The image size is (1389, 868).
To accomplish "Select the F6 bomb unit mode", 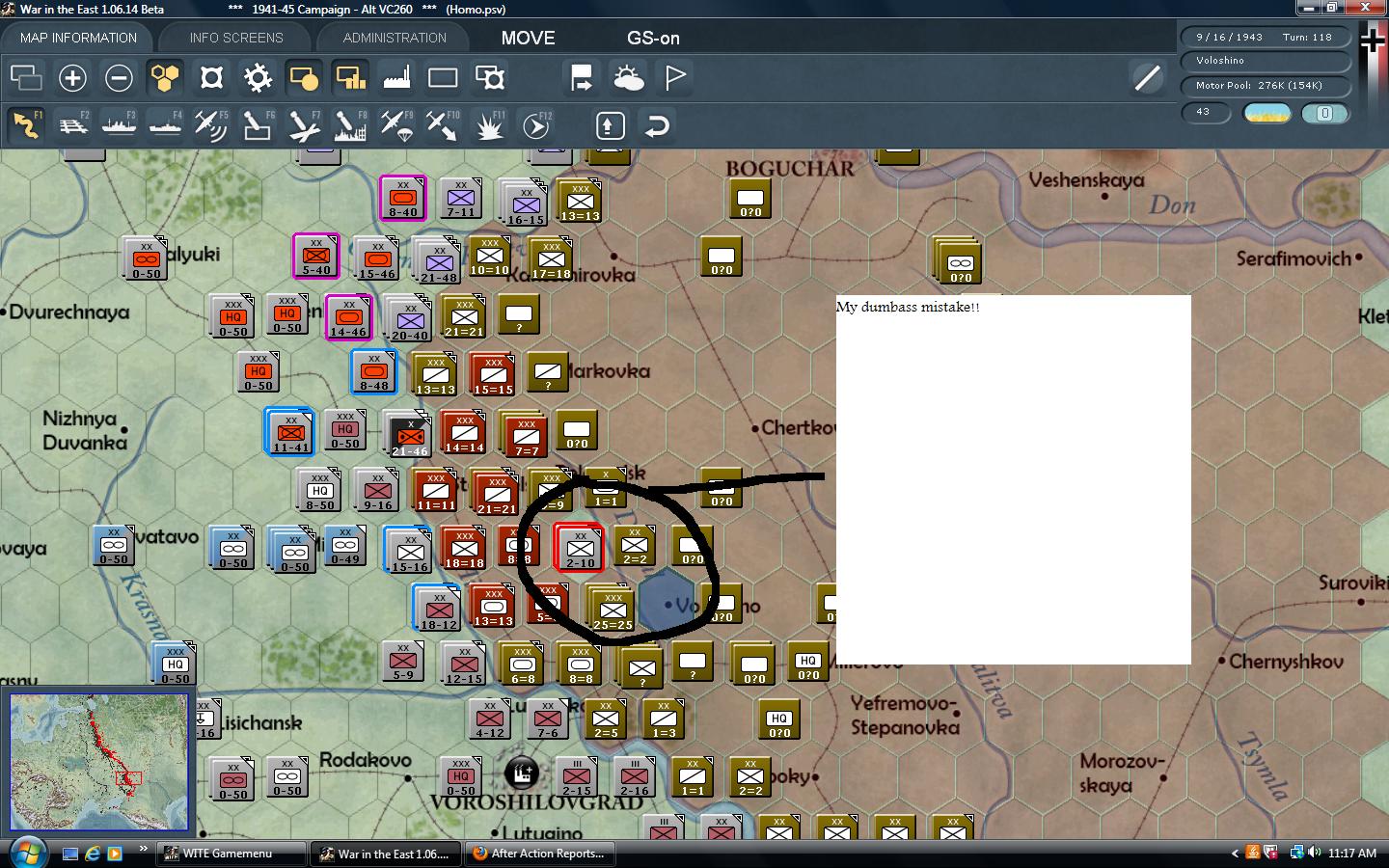I will [258, 125].
